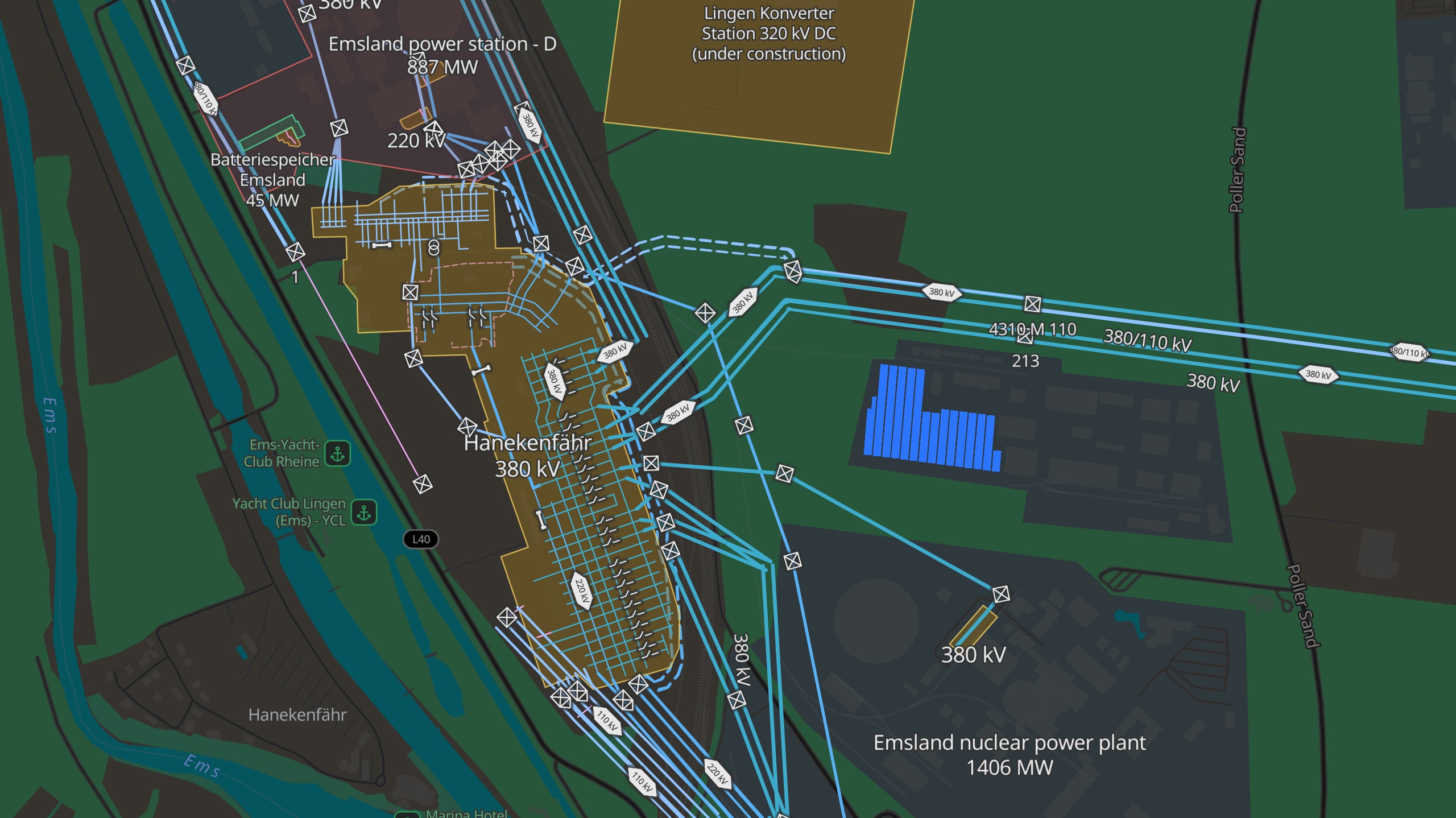The height and width of the screenshot is (818, 1456).
Task: Click the Ems-Yacht-Club Rheine text label
Action: (x=282, y=453)
